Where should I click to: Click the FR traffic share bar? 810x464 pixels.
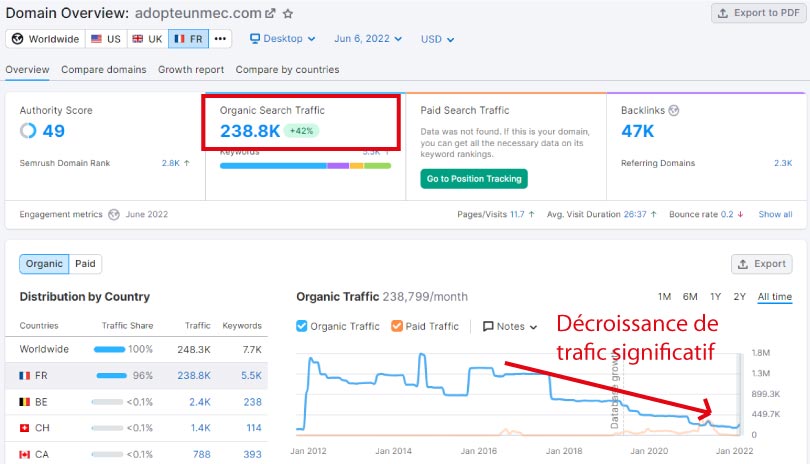click(x=112, y=376)
